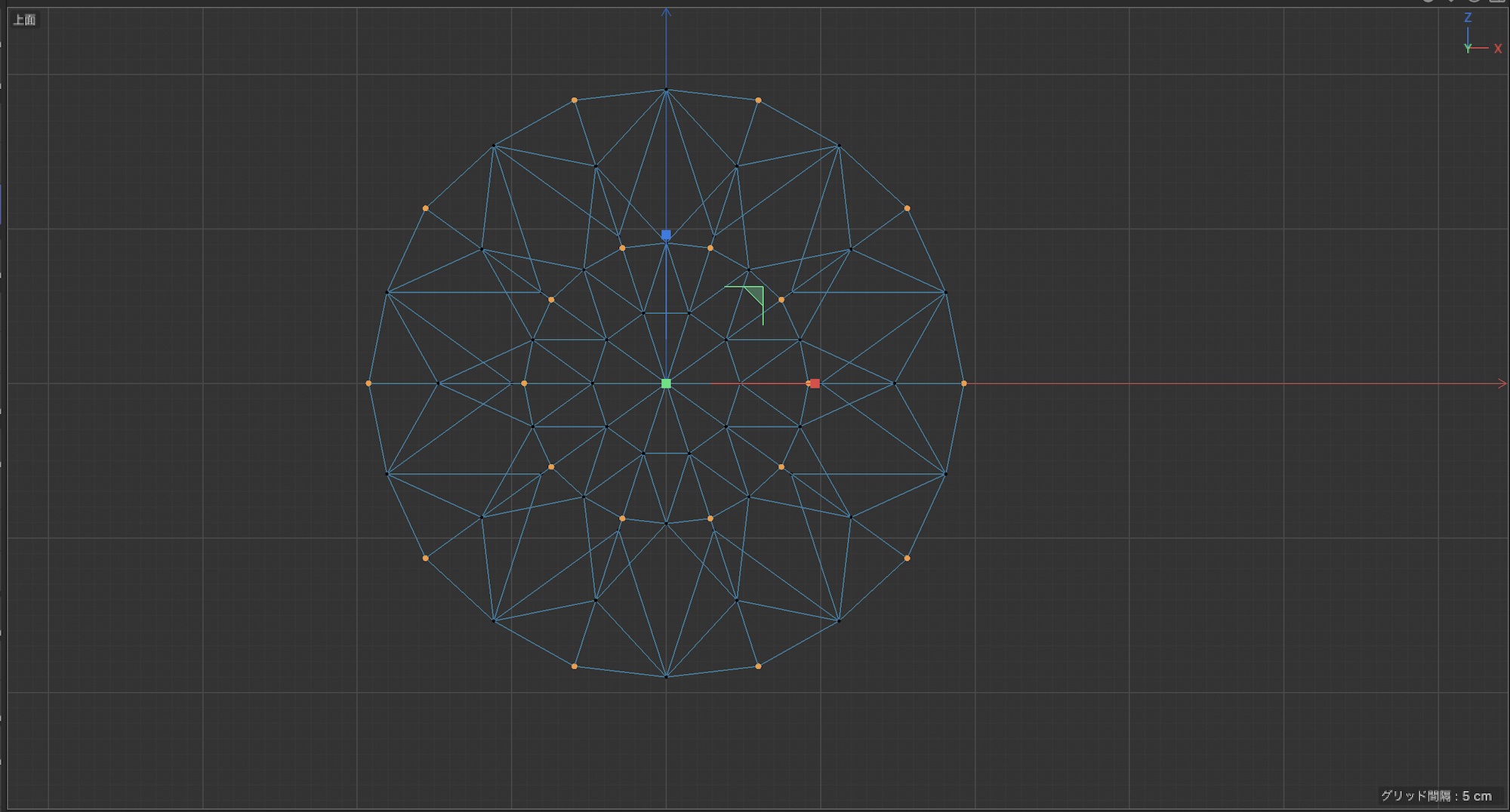Click the blue Z-axis square handle
Viewport: 1510px width, 812px height.
[x=666, y=235]
